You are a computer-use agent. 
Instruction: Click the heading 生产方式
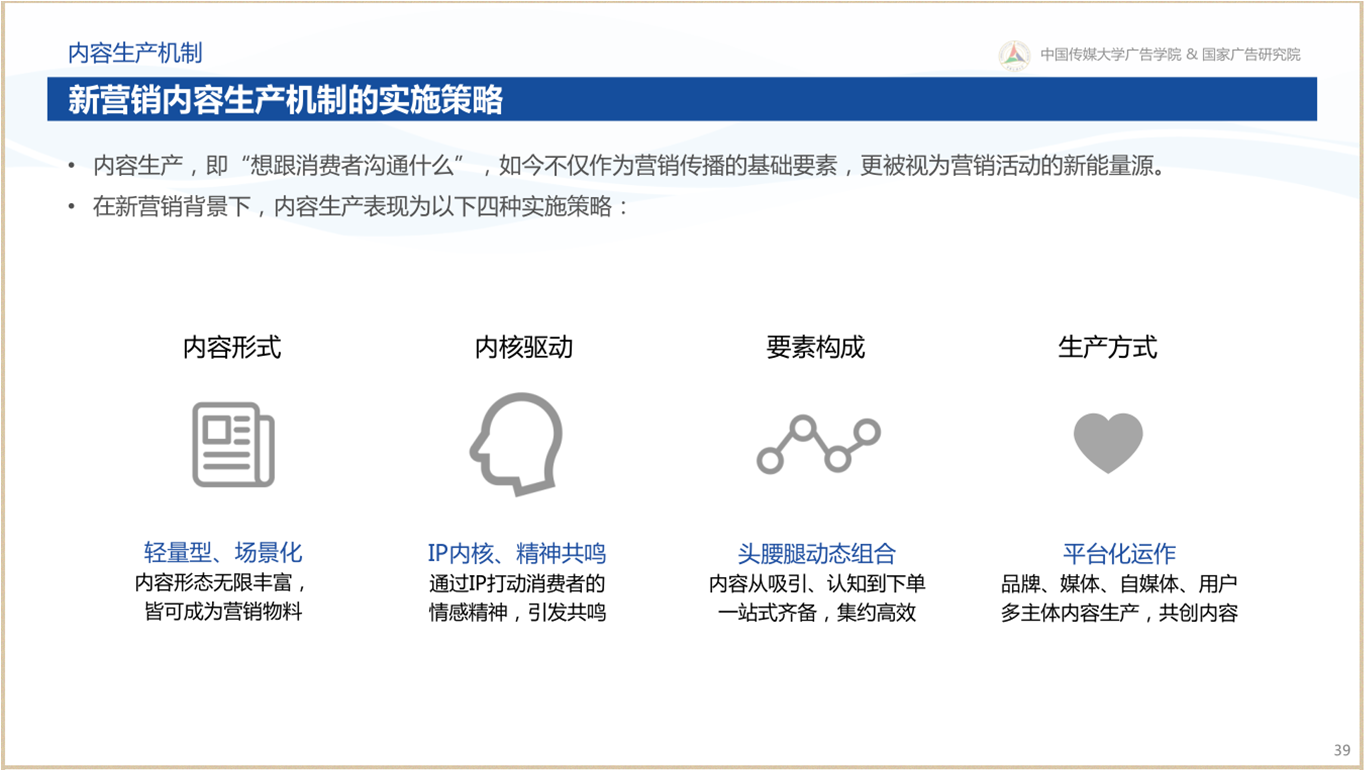(1108, 347)
